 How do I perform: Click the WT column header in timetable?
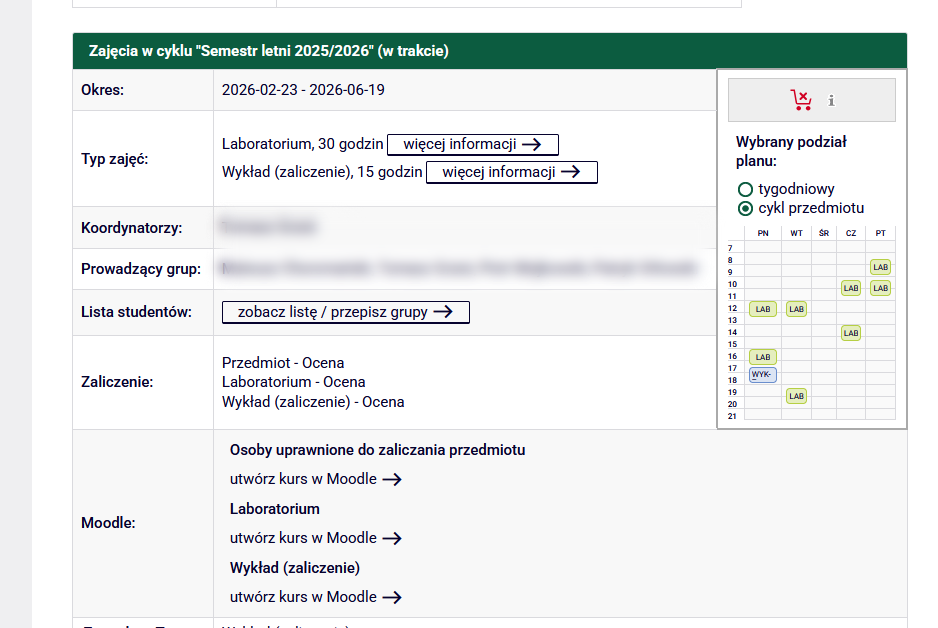[796, 233]
